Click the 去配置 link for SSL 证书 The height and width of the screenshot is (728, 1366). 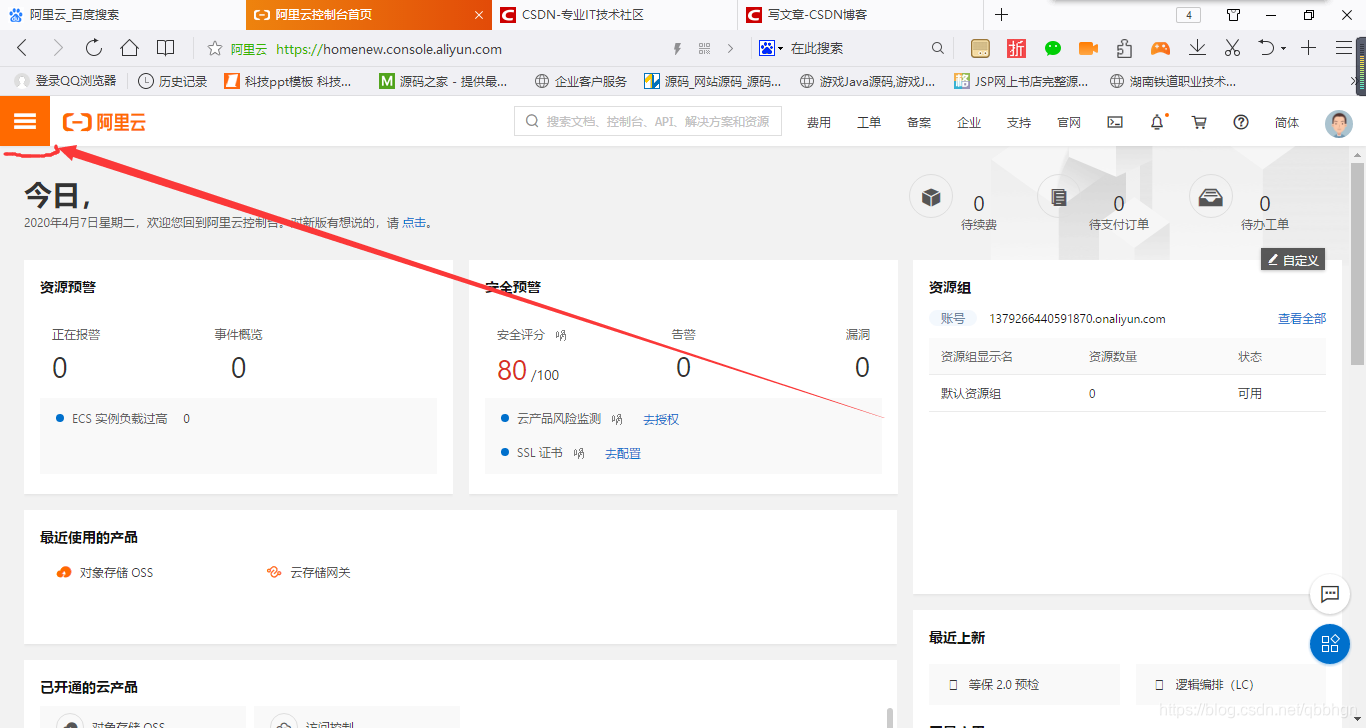623,453
